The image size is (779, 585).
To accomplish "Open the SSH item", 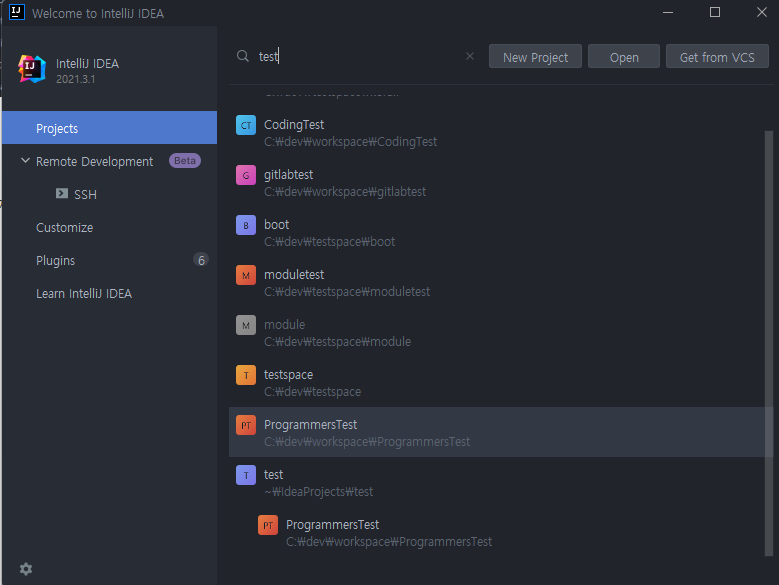I will [85, 194].
